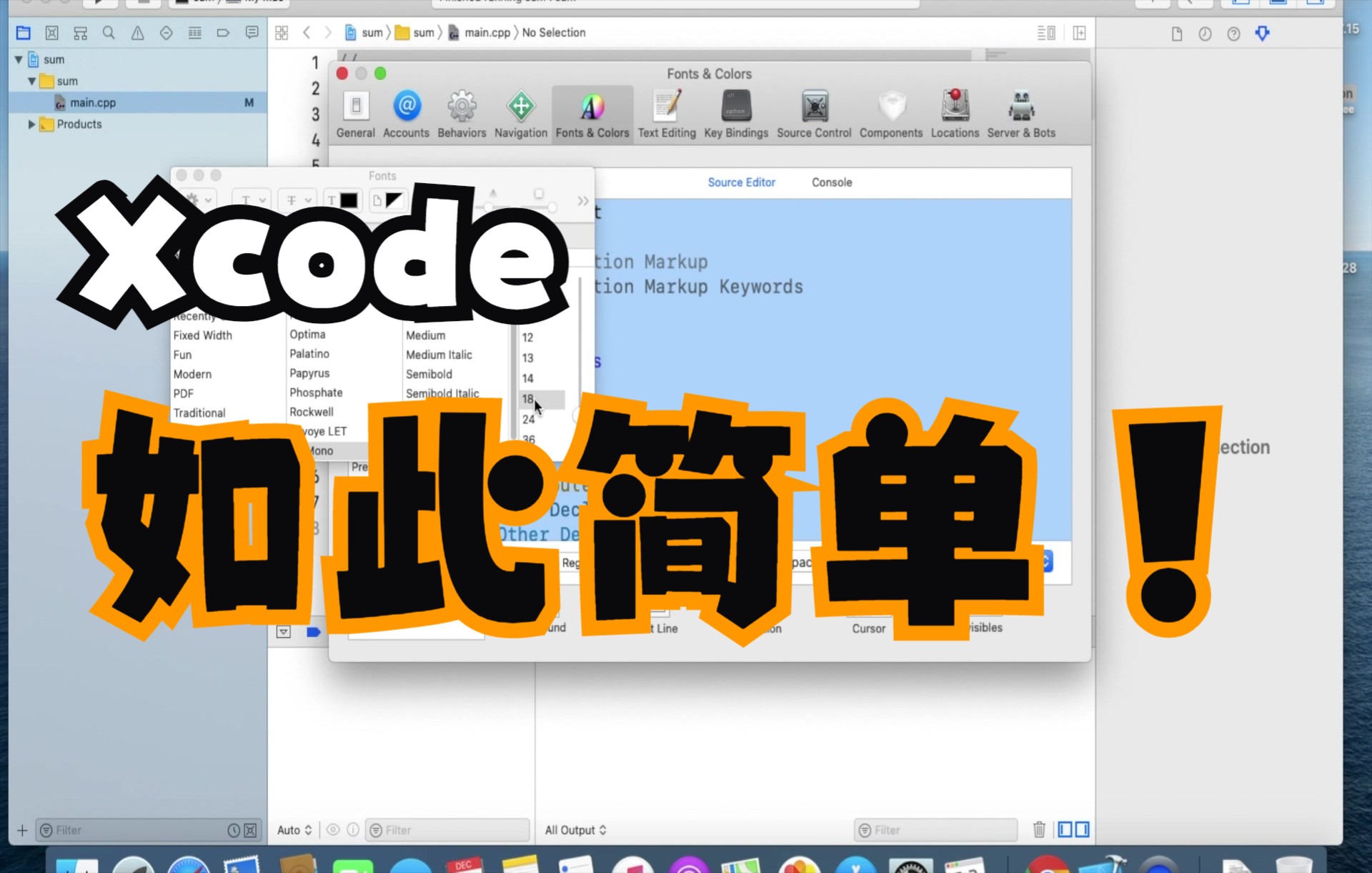Select the Traditional font collection
Screen dimensions: 1372x873
[x=199, y=413]
